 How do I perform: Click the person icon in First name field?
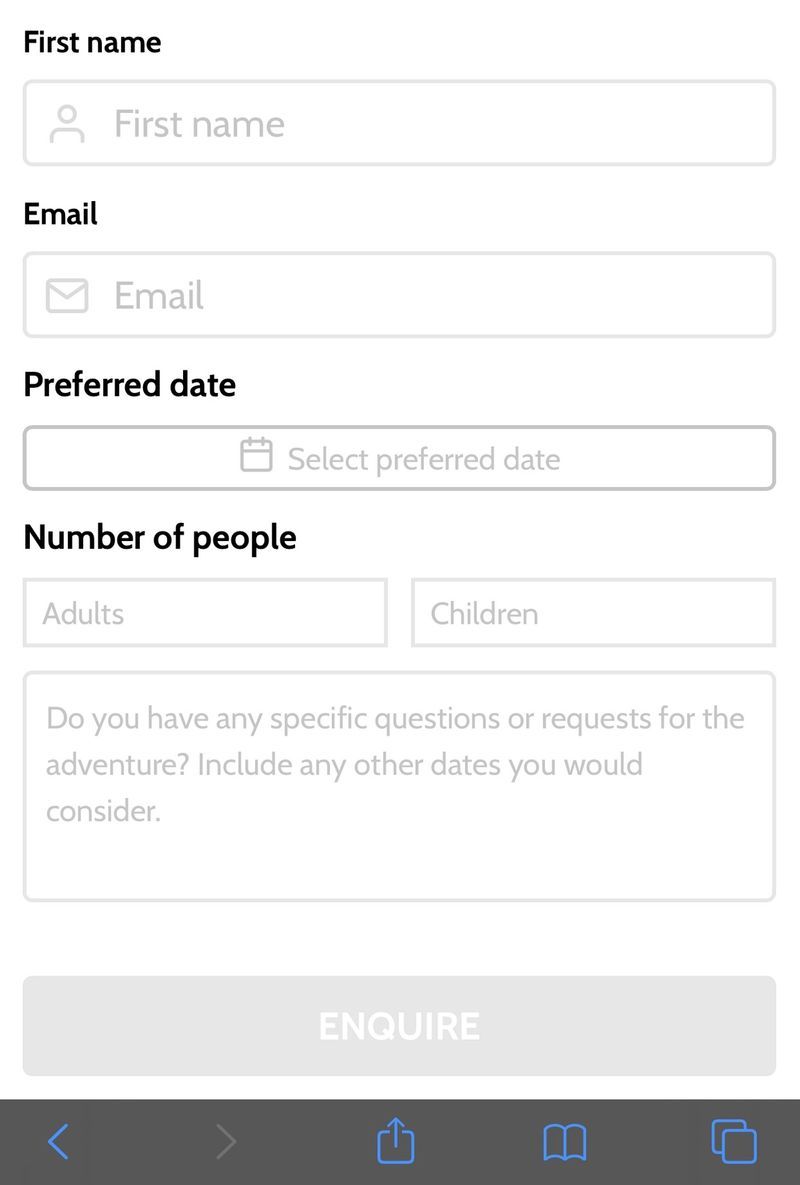(67, 124)
